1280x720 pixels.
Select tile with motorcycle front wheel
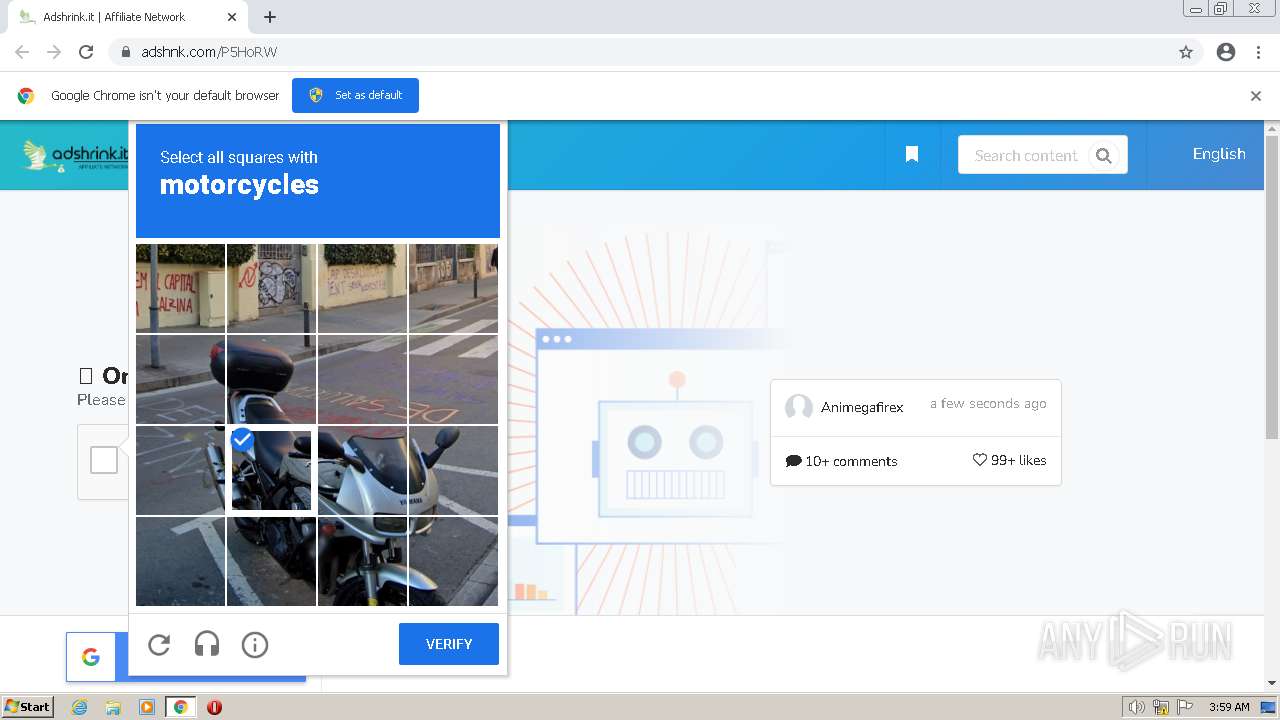(x=362, y=561)
